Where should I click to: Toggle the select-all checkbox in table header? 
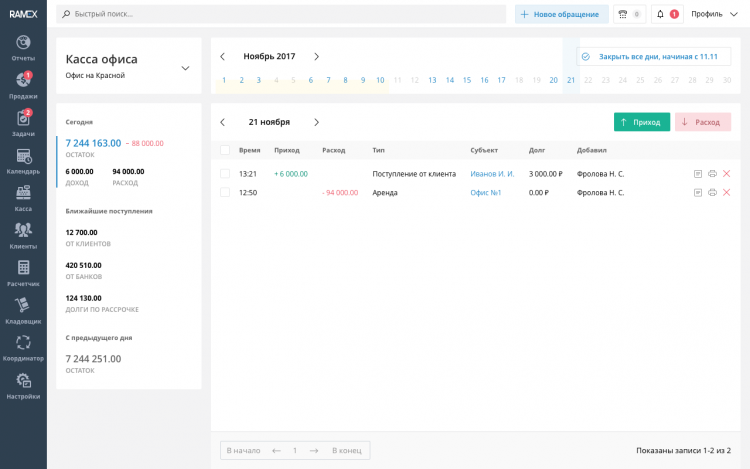click(x=225, y=150)
